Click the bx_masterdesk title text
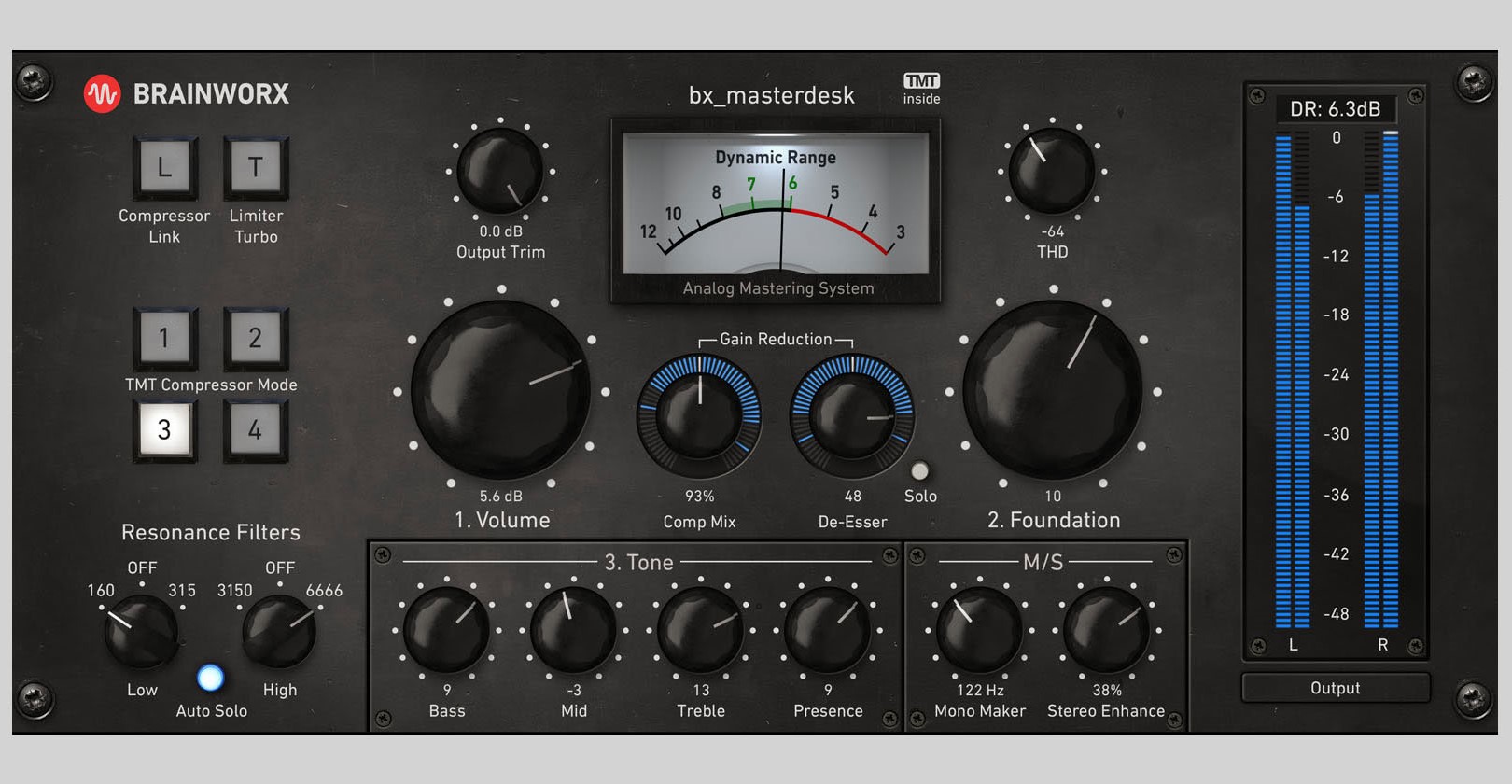The image size is (1512, 784). coord(772,95)
